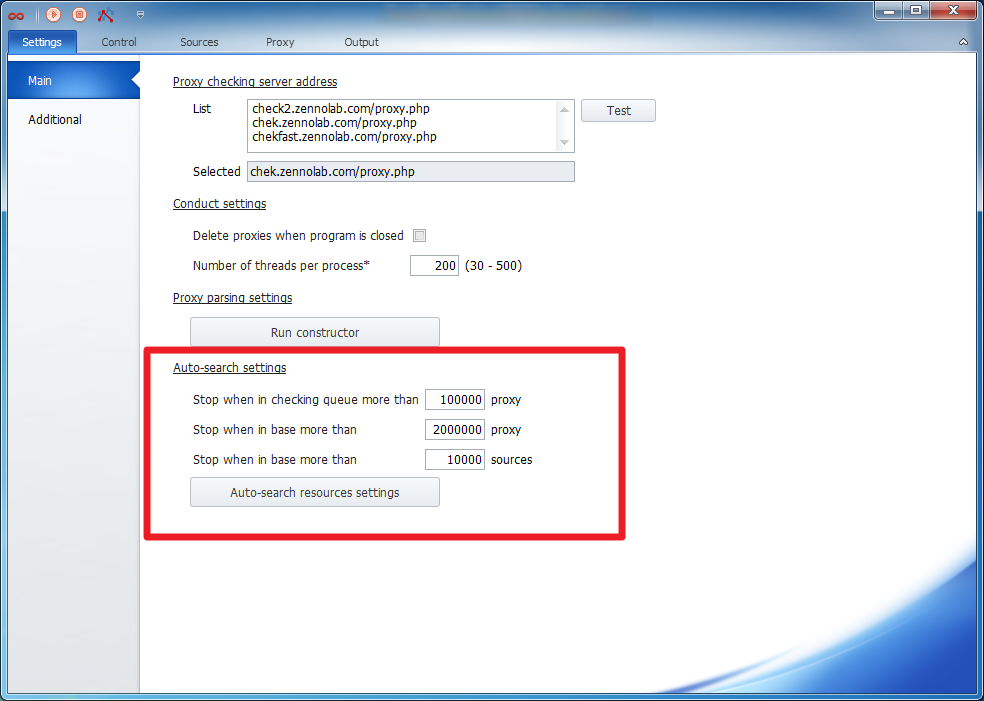984x701 pixels.
Task: Select the Main settings section
Action: point(73,80)
